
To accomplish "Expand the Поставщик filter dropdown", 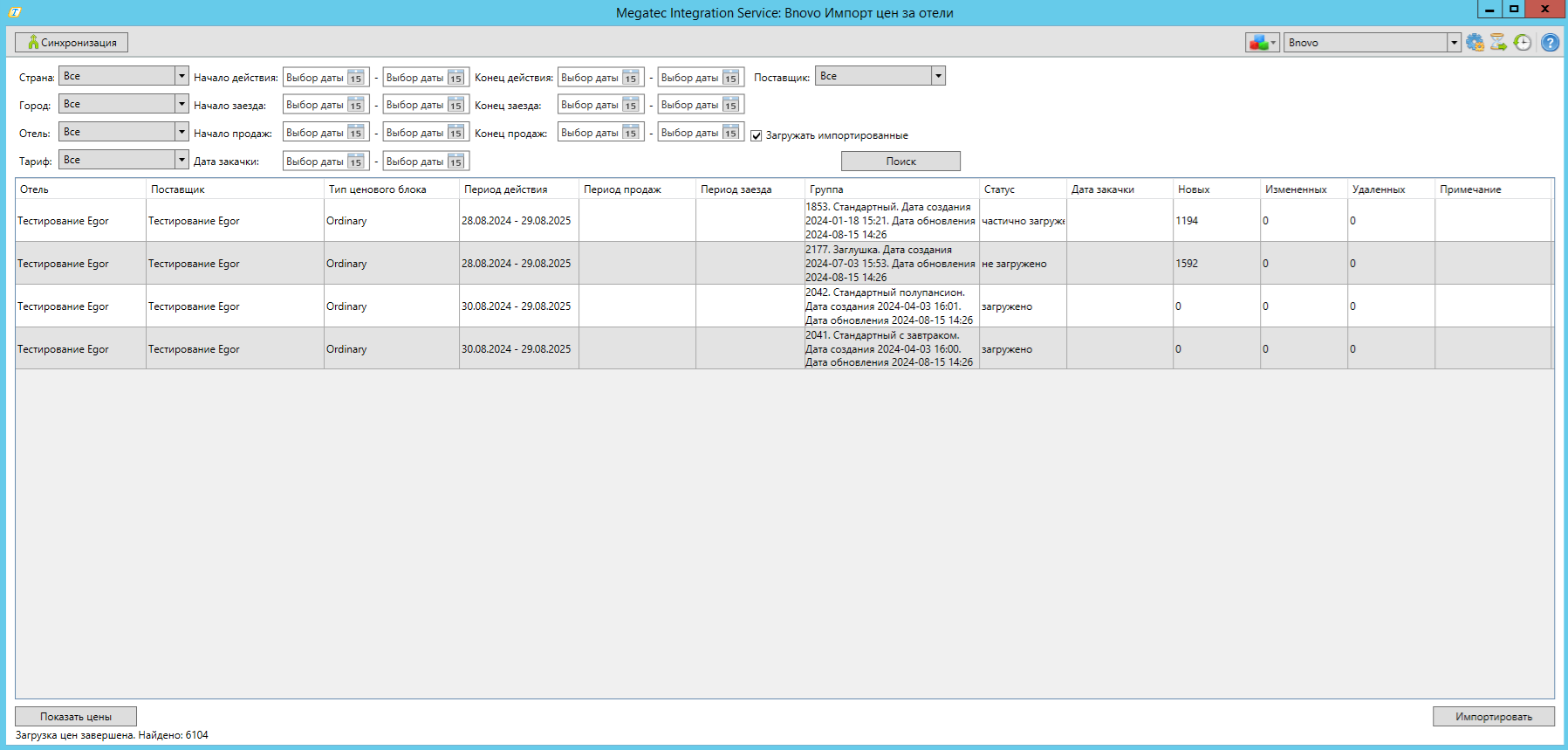I will pyautogui.click(x=938, y=76).
